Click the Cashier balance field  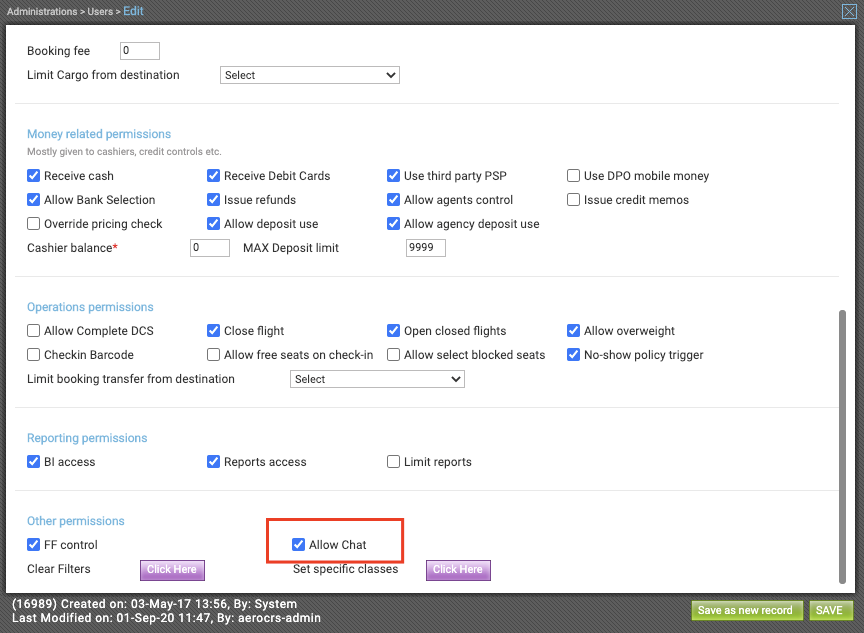point(210,248)
